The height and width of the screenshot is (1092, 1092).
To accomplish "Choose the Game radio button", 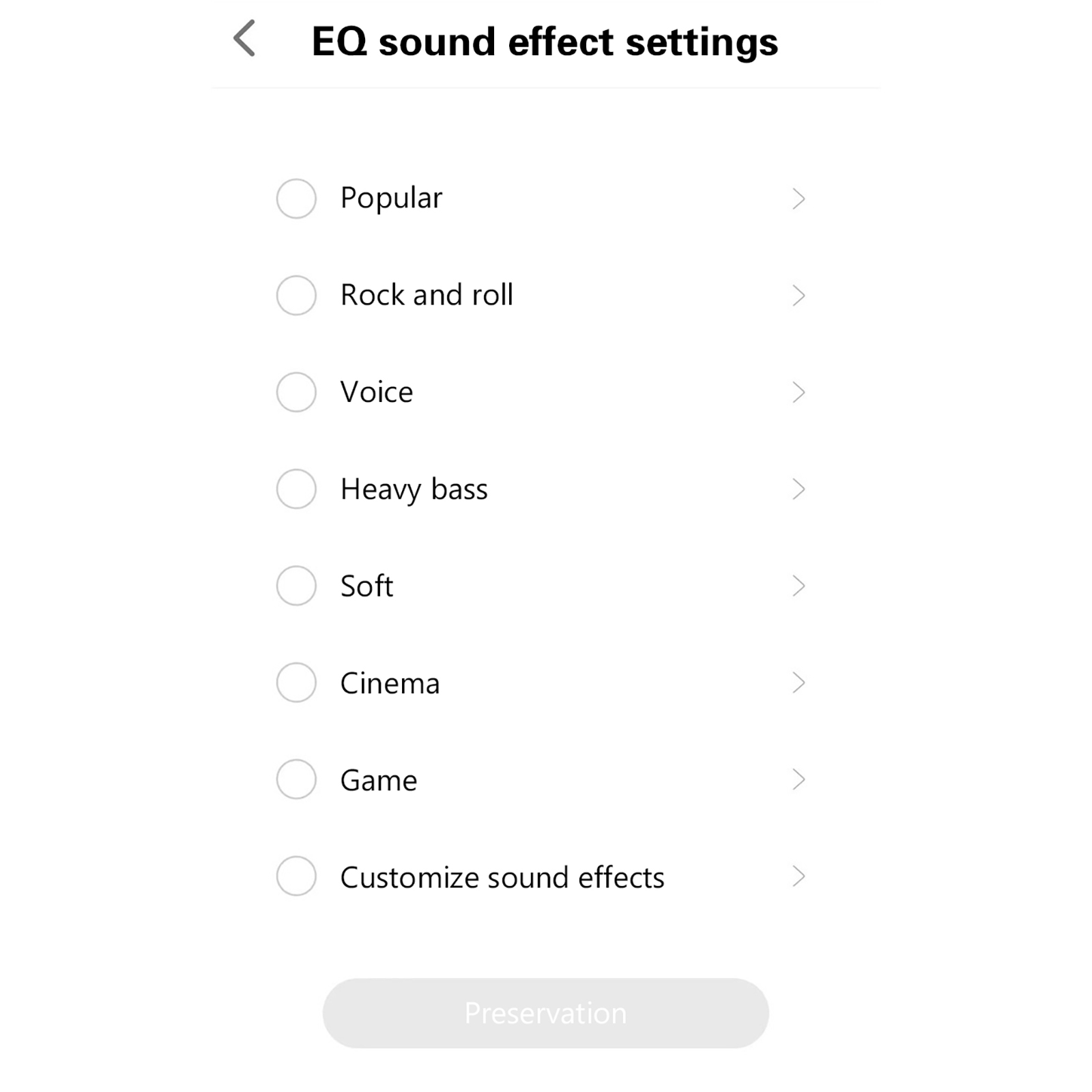I will click(x=296, y=779).
